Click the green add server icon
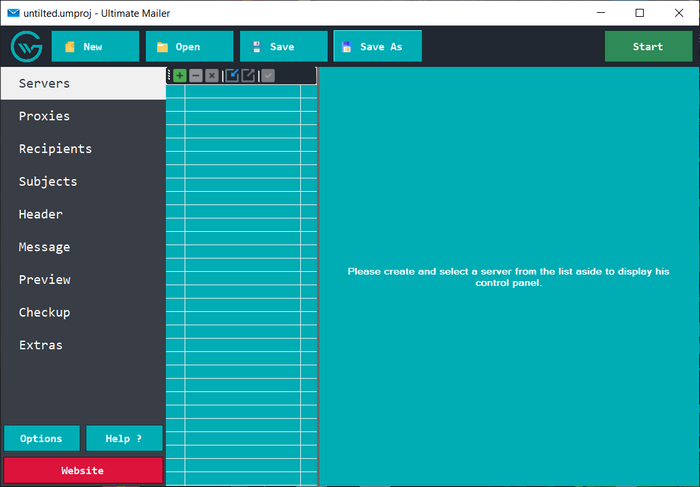The height and width of the screenshot is (487, 700). click(180, 76)
